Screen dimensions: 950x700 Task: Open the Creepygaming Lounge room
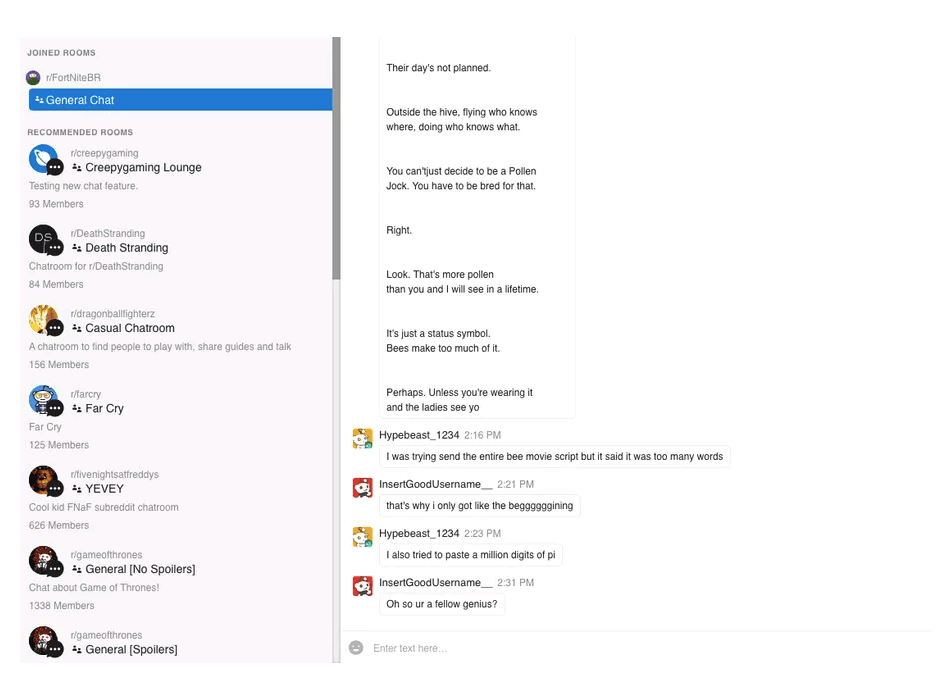click(143, 167)
